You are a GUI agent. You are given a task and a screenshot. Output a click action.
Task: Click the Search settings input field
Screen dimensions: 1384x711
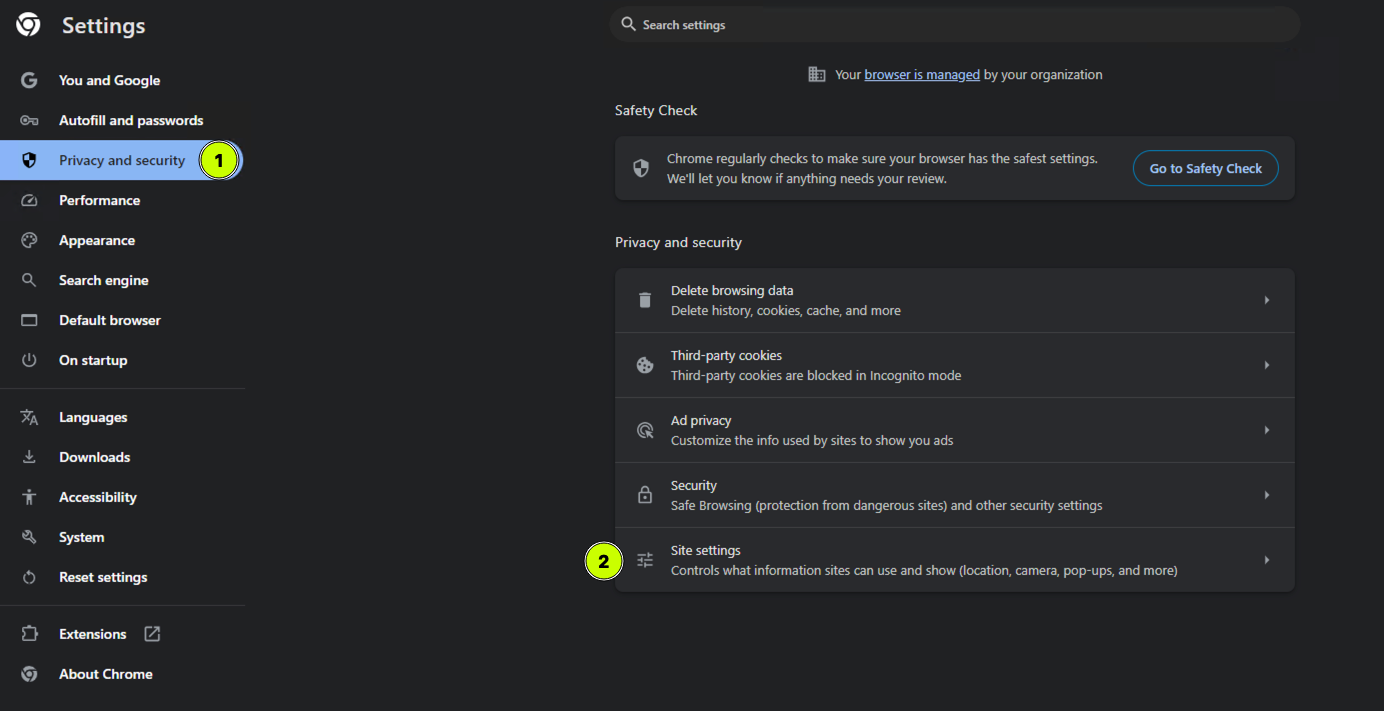tap(955, 24)
